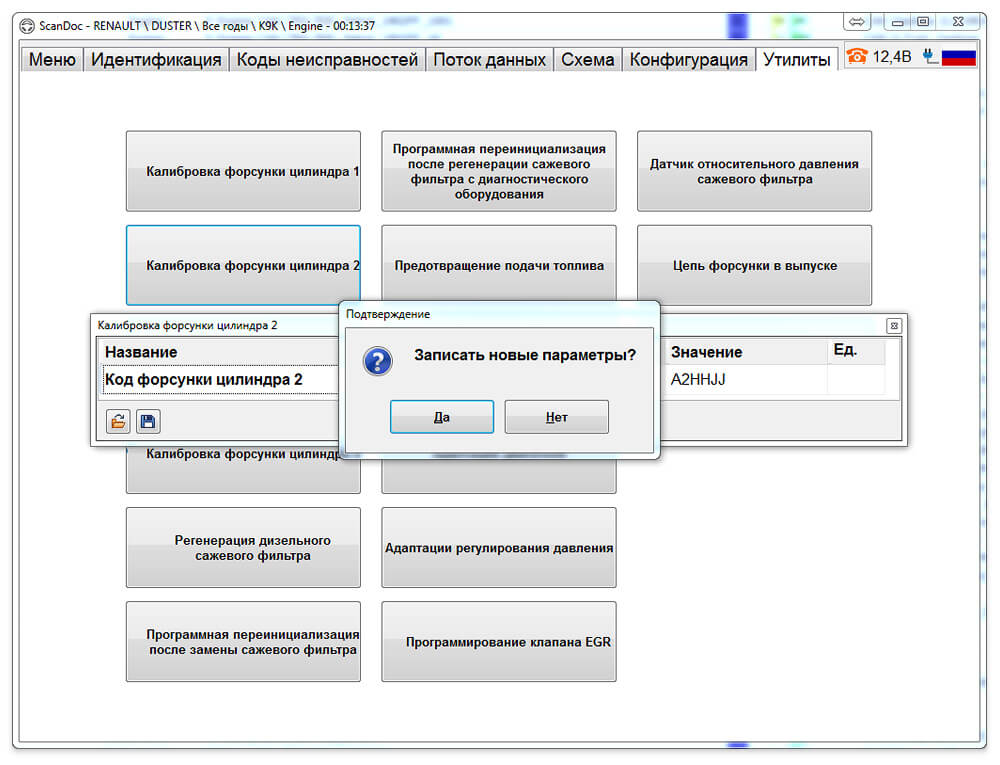Open the Поток данных tab
This screenshot has width=1000, height=765.
coord(489,60)
